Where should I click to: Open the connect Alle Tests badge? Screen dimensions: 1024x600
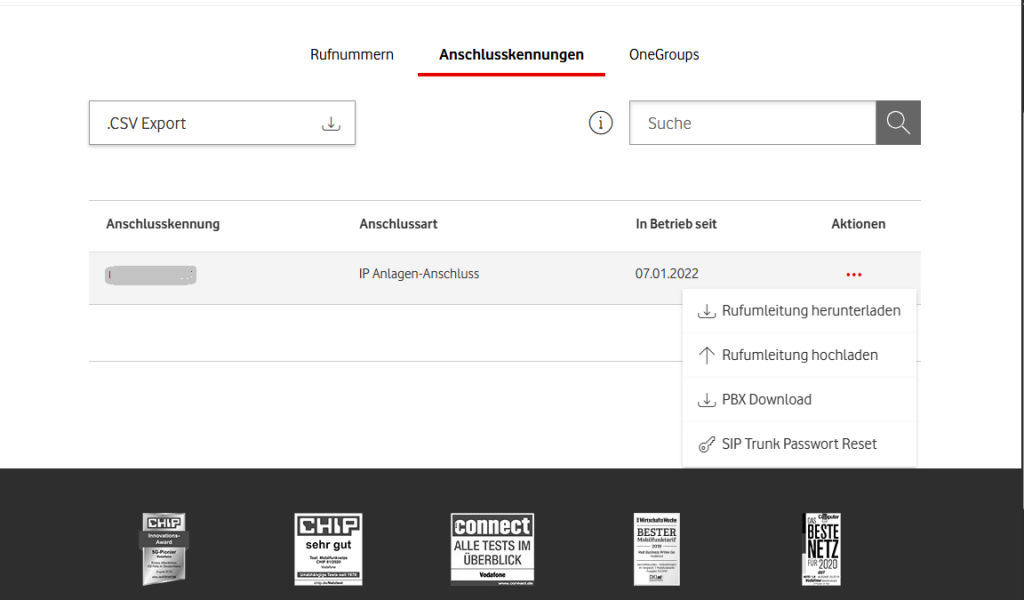492,548
